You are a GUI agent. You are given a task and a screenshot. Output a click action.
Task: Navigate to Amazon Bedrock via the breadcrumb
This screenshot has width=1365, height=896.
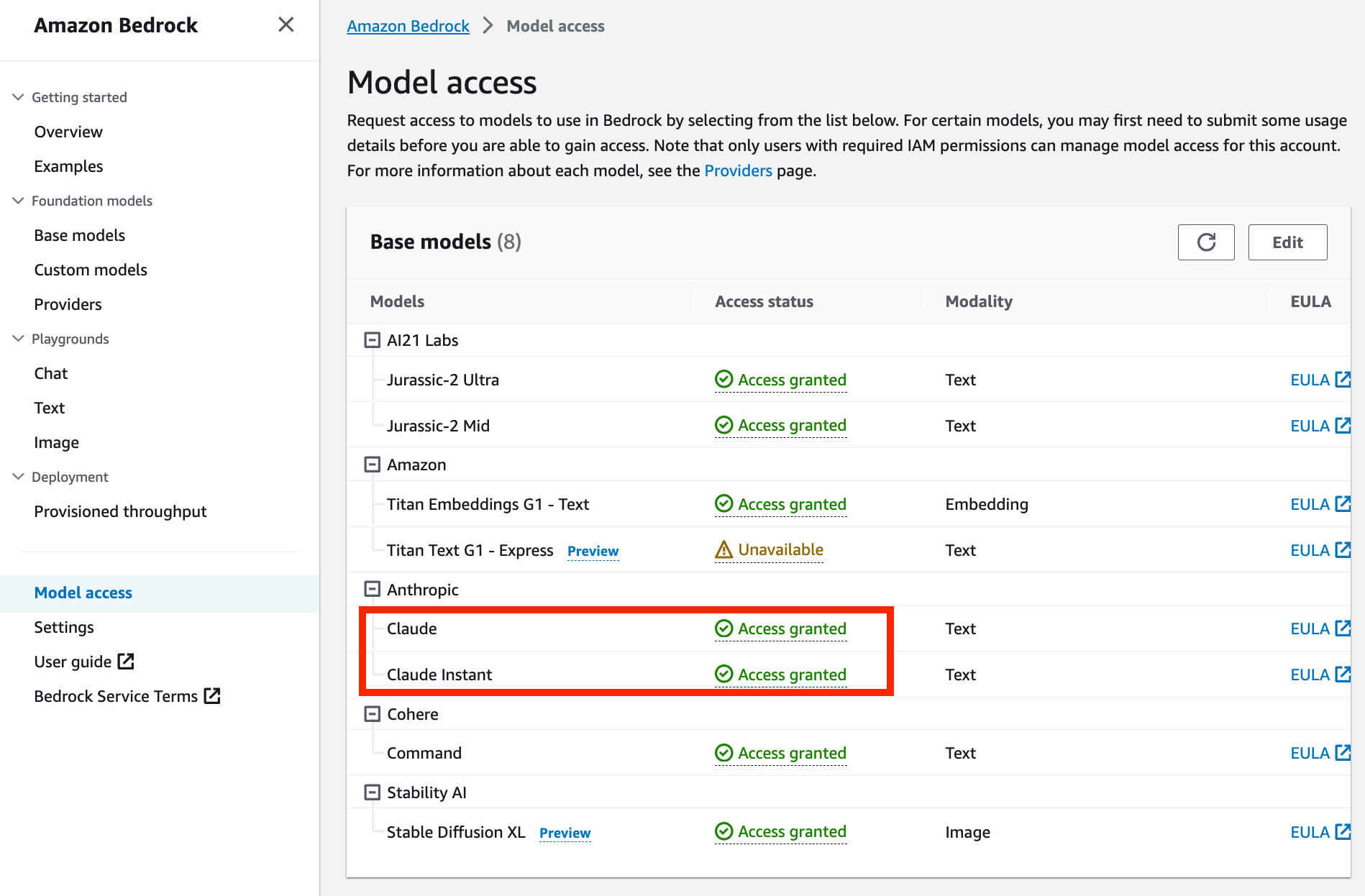[x=408, y=25]
